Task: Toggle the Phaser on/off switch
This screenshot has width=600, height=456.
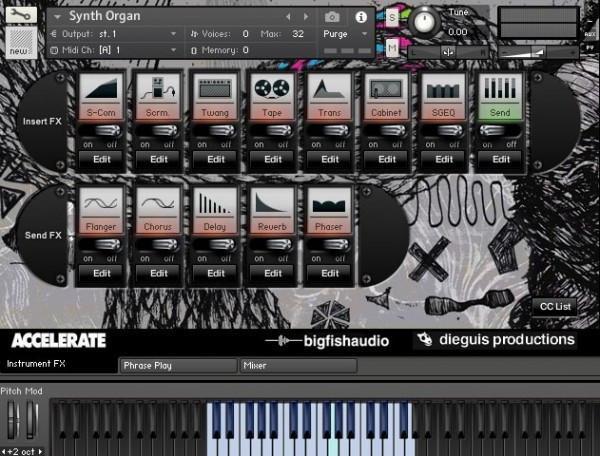Action: click(329, 245)
